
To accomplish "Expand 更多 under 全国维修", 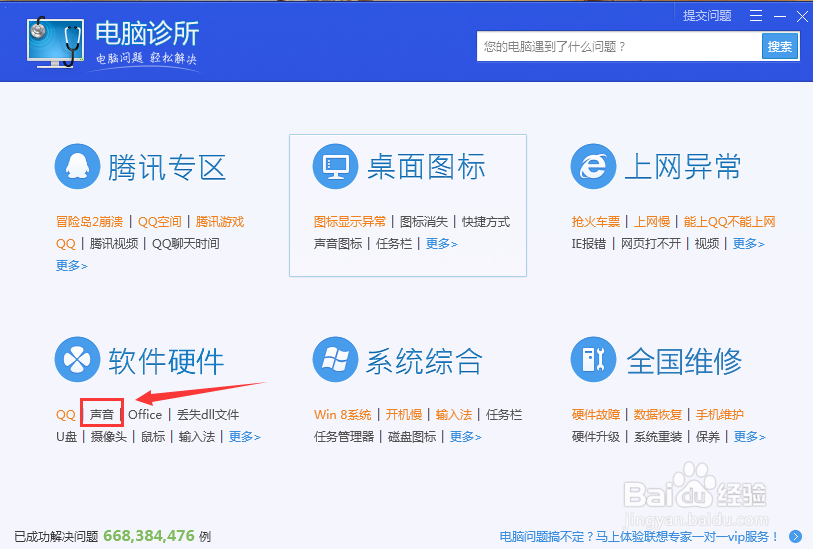I will point(750,437).
